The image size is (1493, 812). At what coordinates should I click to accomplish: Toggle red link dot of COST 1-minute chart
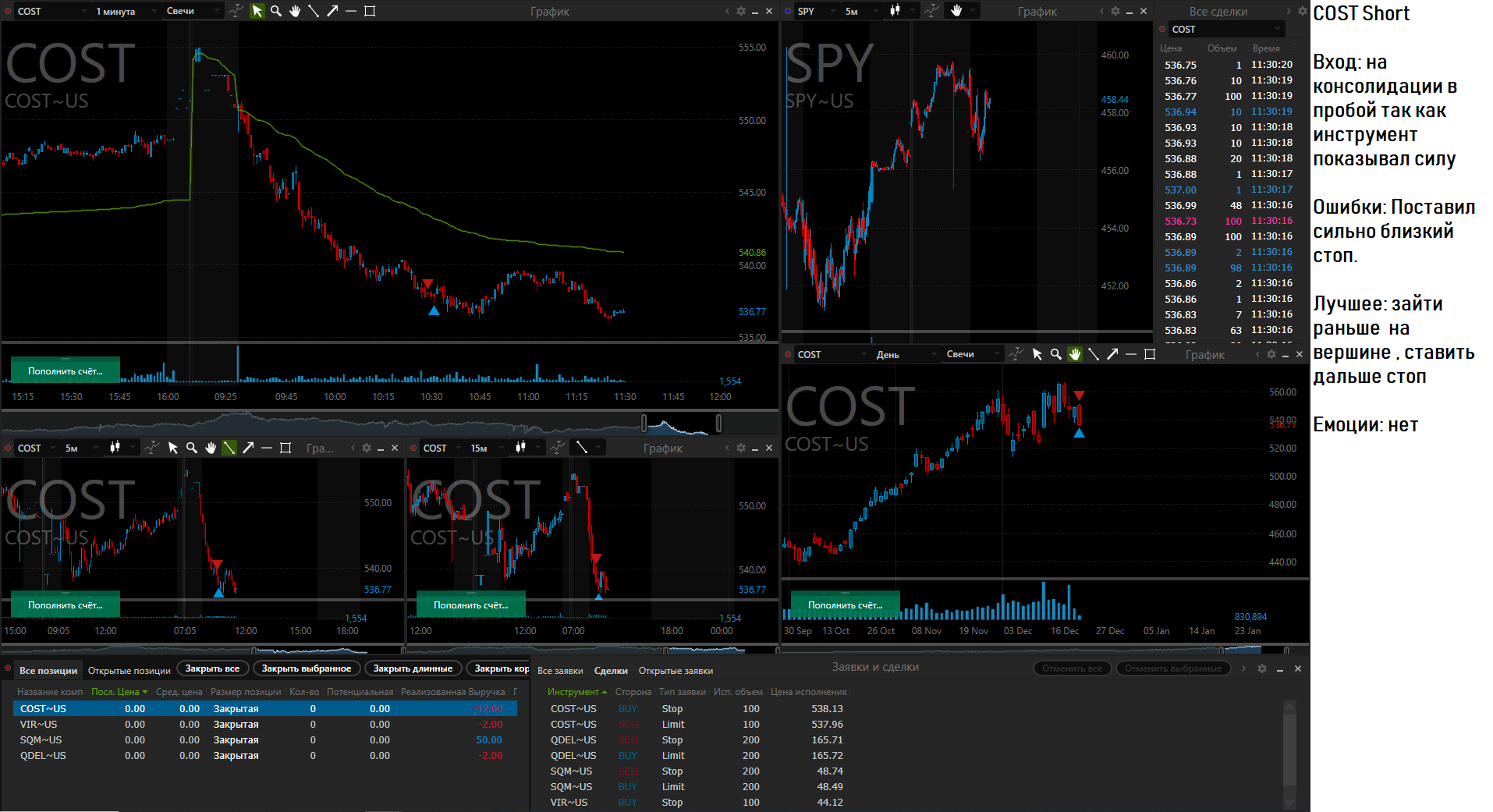(x=8, y=11)
